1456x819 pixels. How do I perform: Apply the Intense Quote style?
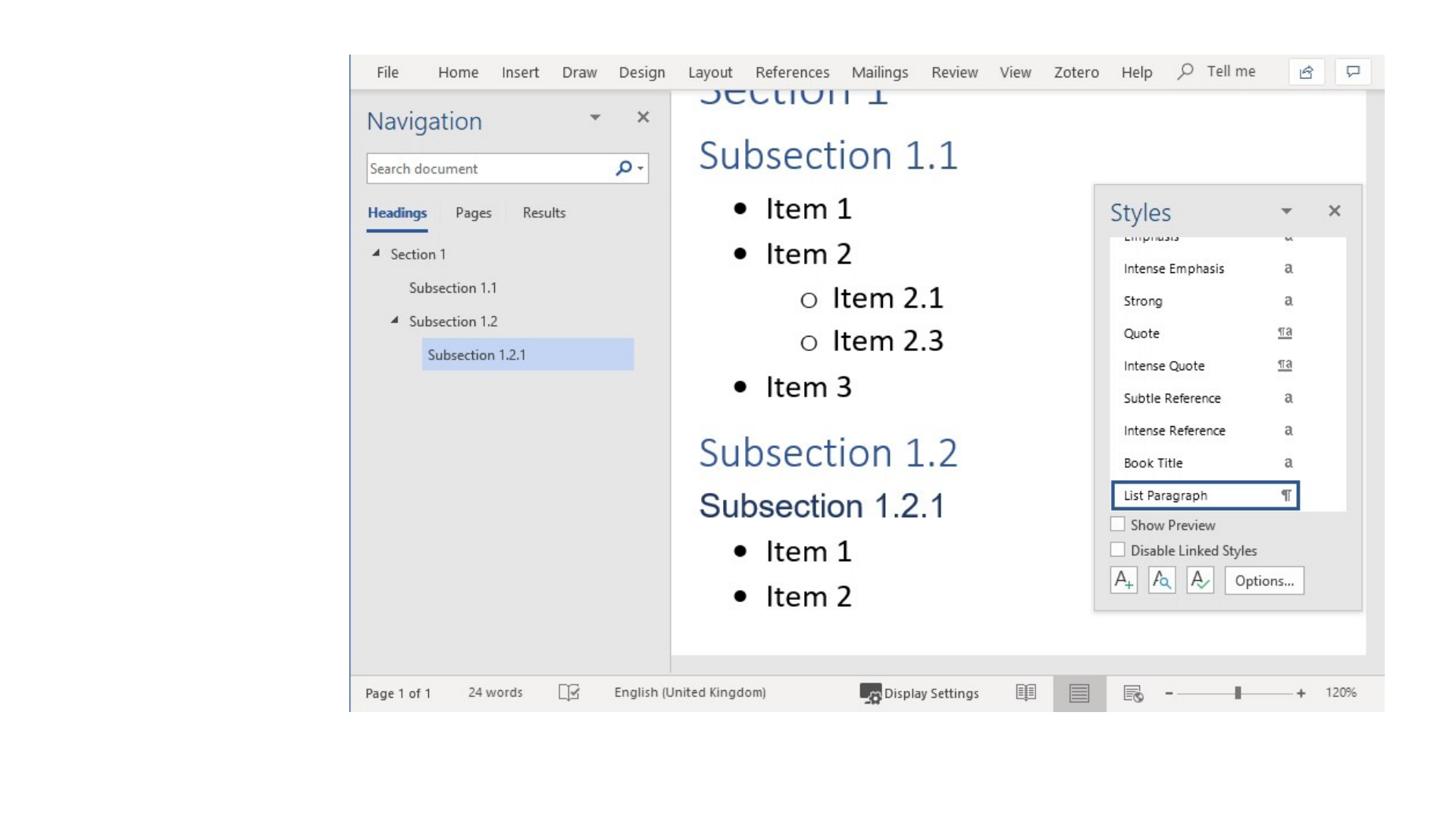click(x=1205, y=366)
